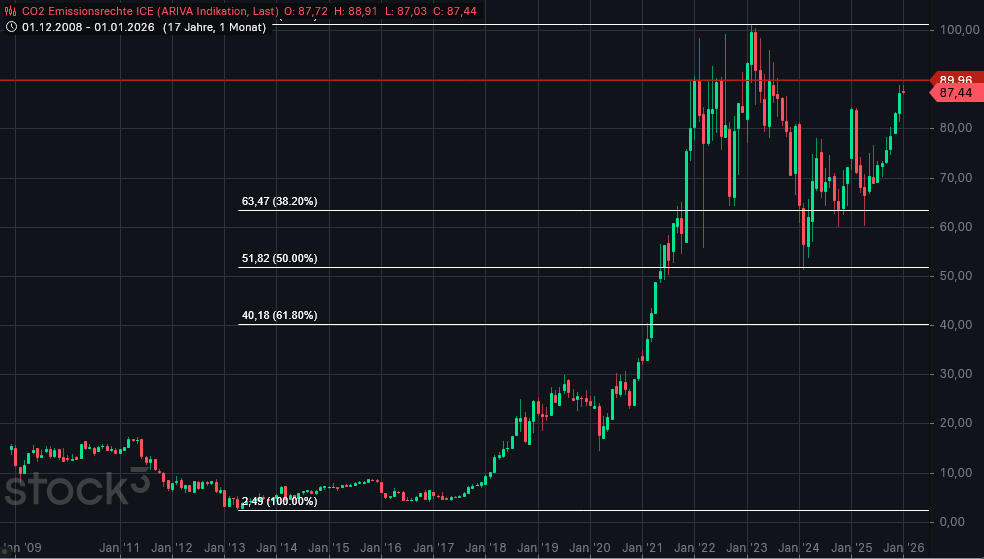Click the red 89,96 price line tag

tap(955, 80)
